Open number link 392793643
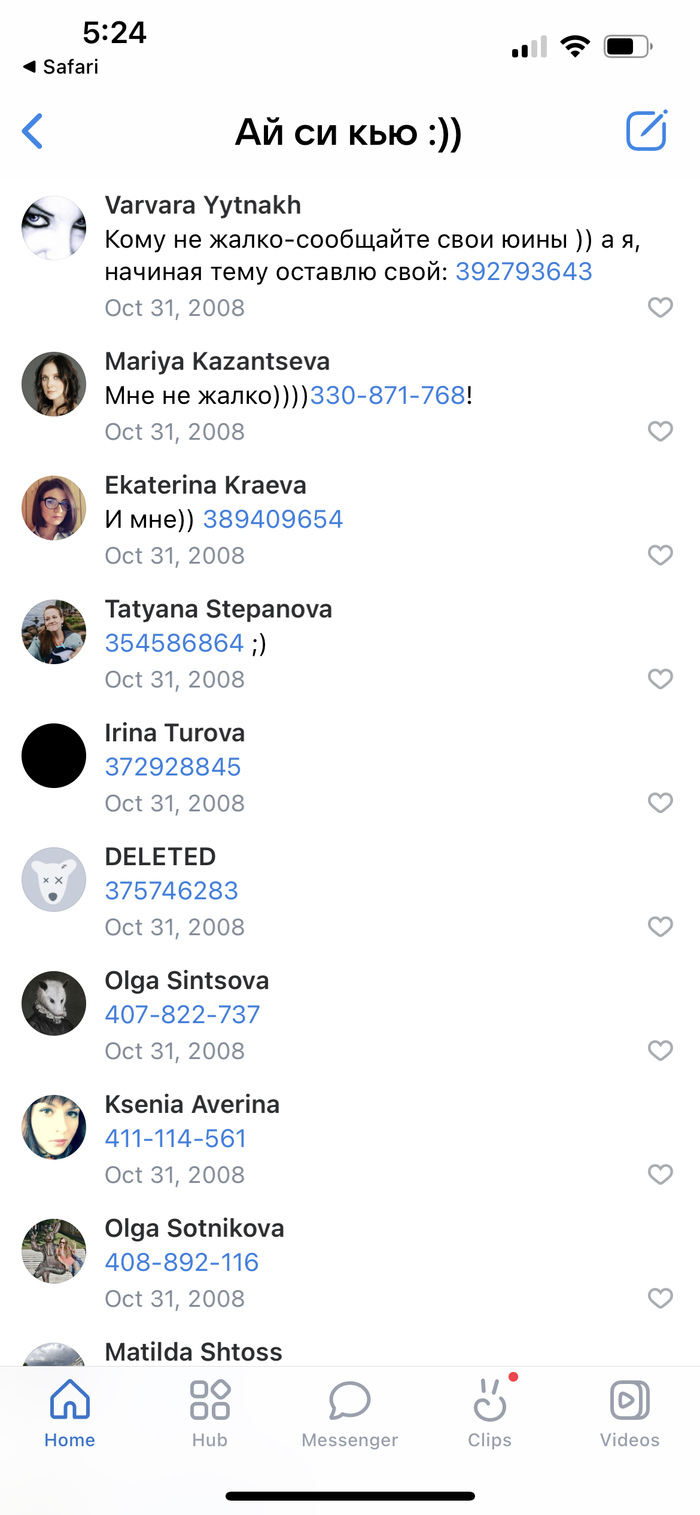700x1515 pixels. click(x=524, y=271)
